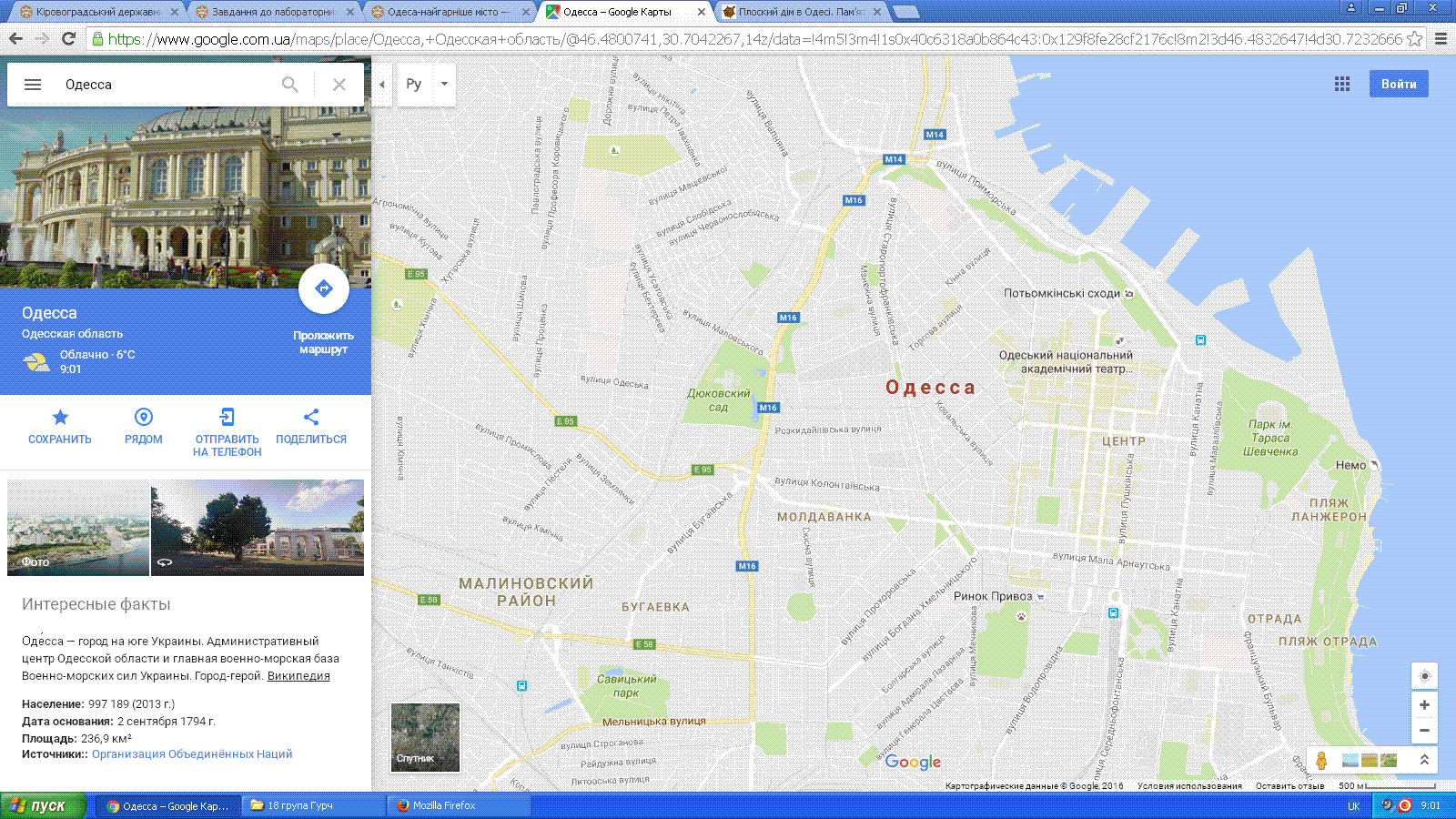Click the magnifier search icon
This screenshot has height=819, width=1456.
pos(289,85)
